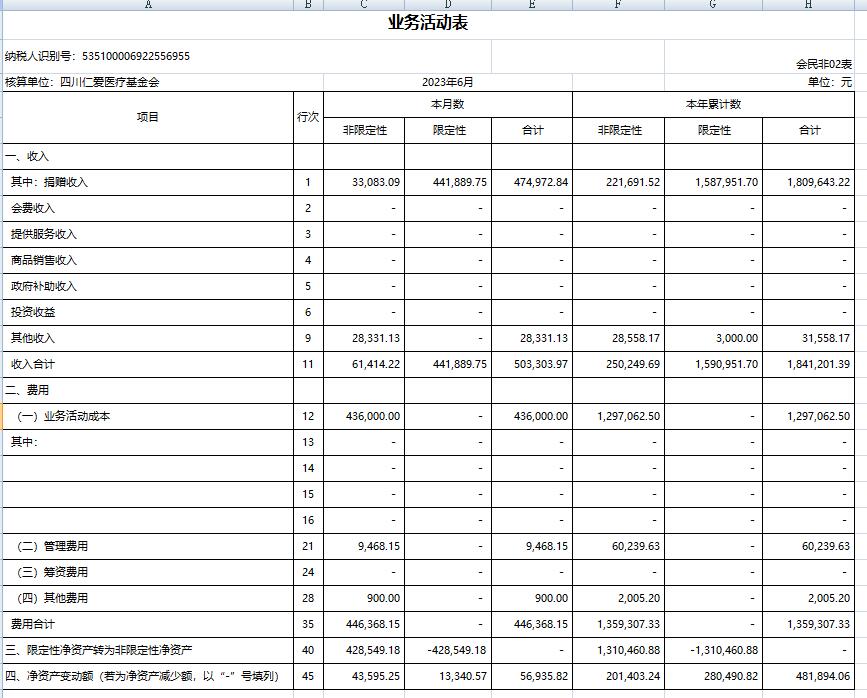Select the 行次 header cell

(308, 117)
